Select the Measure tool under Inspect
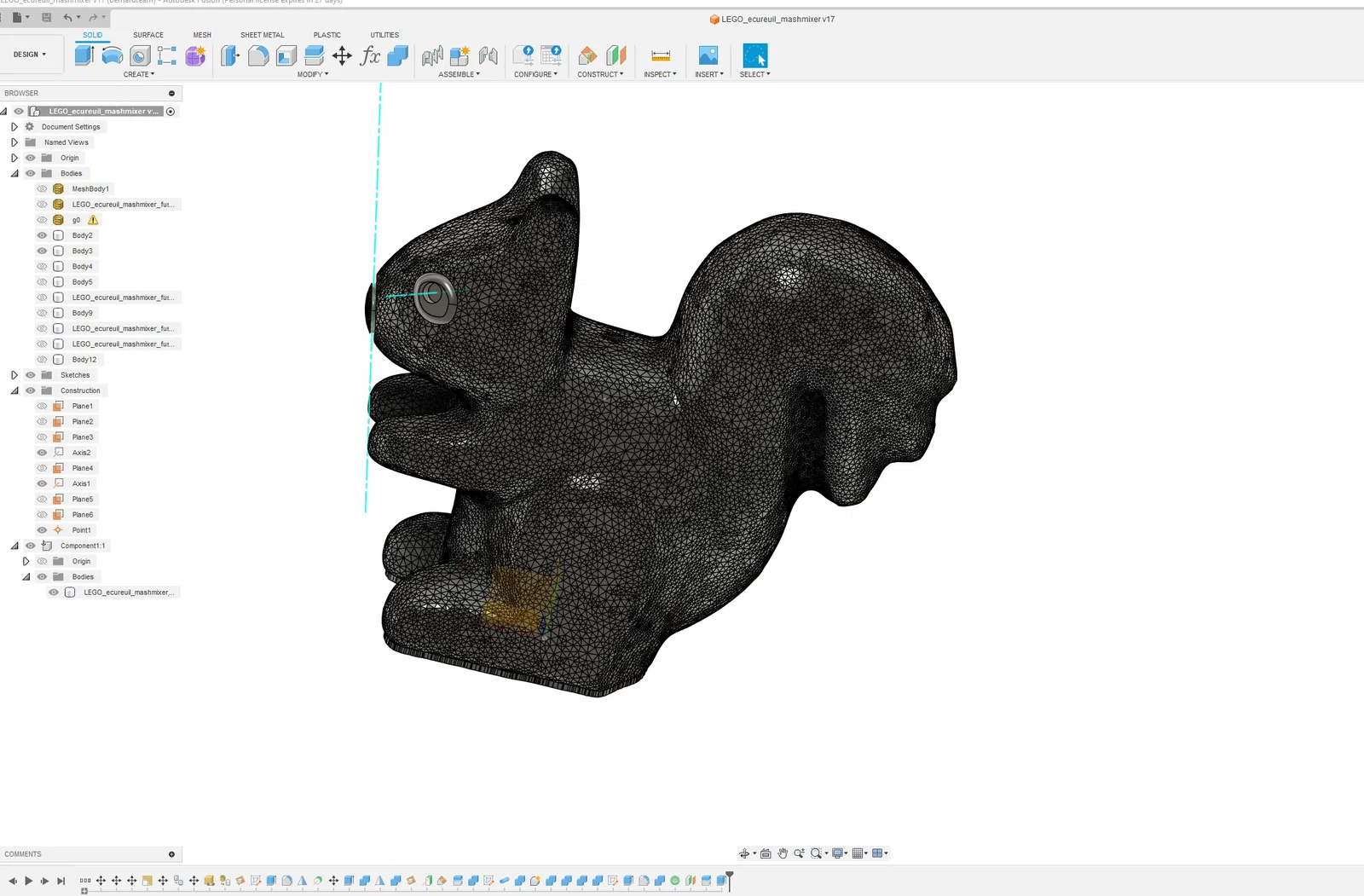Screen dimensions: 1364x896 click(x=661, y=55)
